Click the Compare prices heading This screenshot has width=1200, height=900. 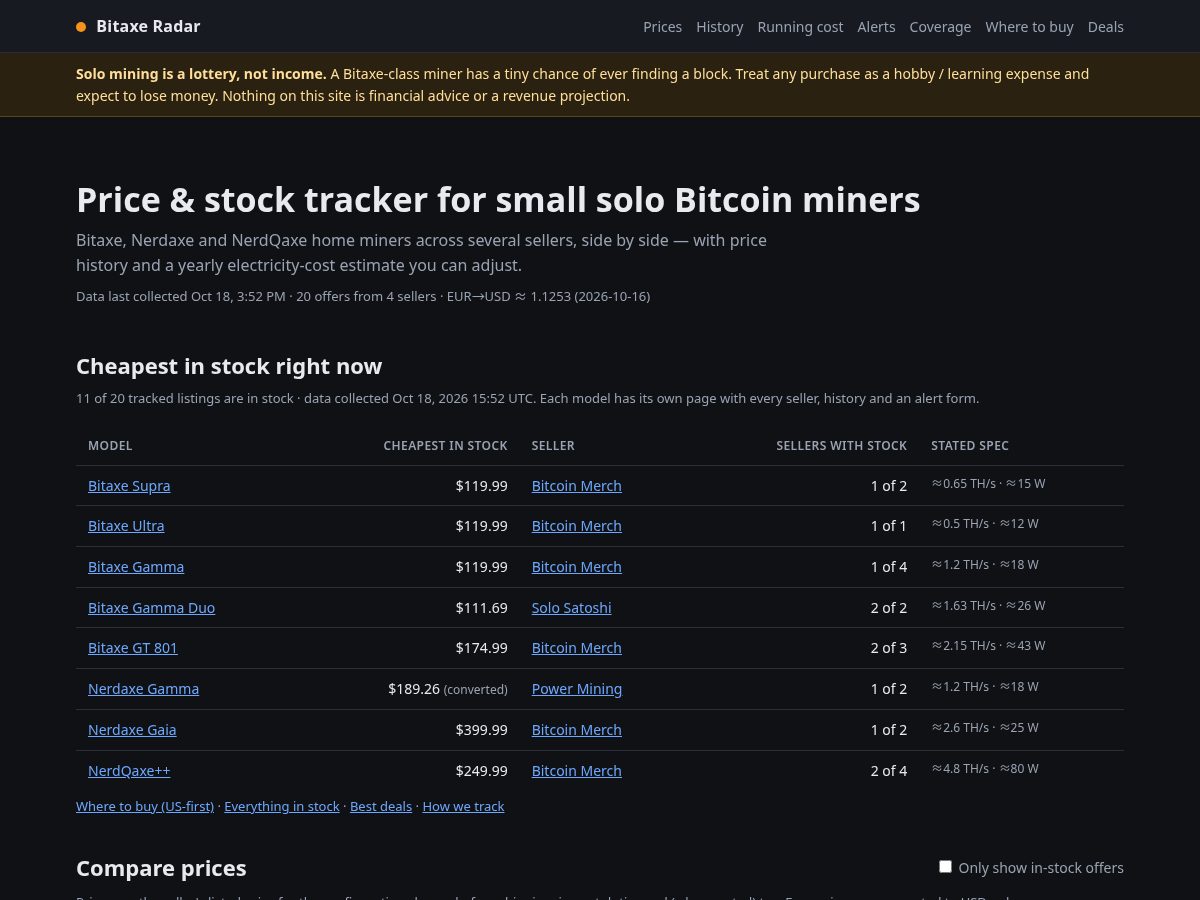(161, 868)
